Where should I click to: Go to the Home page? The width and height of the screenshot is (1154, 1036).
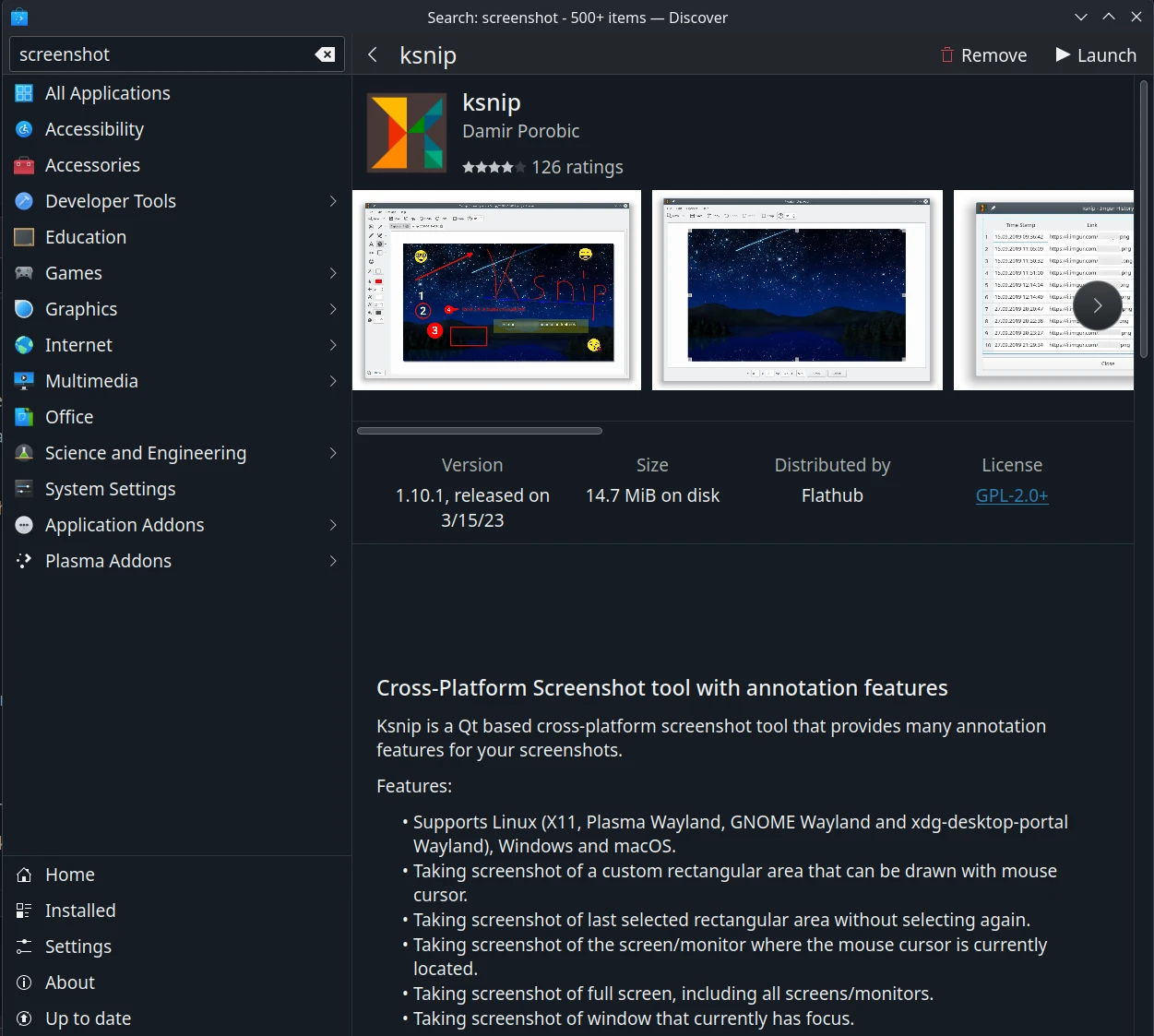tap(176, 875)
